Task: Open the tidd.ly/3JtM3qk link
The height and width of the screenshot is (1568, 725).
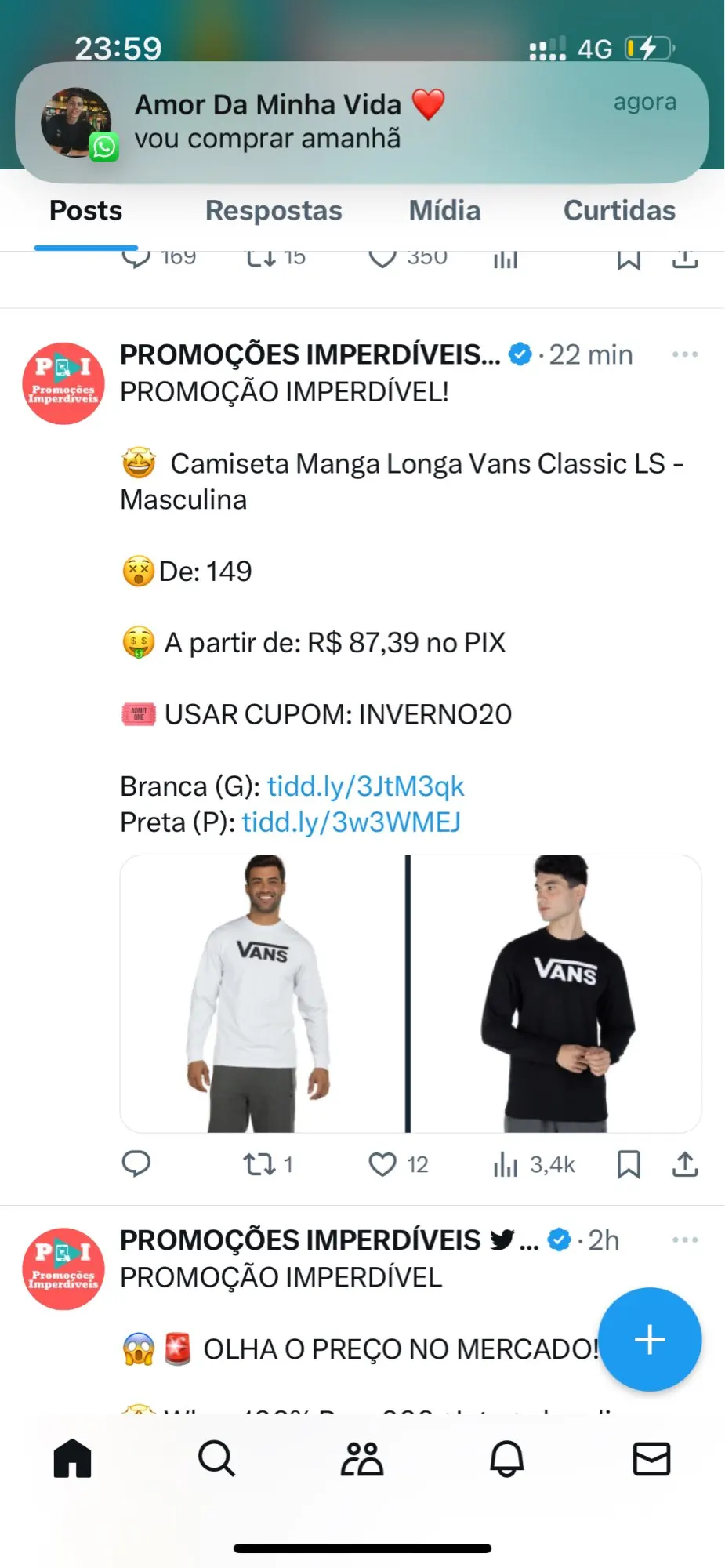Action: point(365,786)
